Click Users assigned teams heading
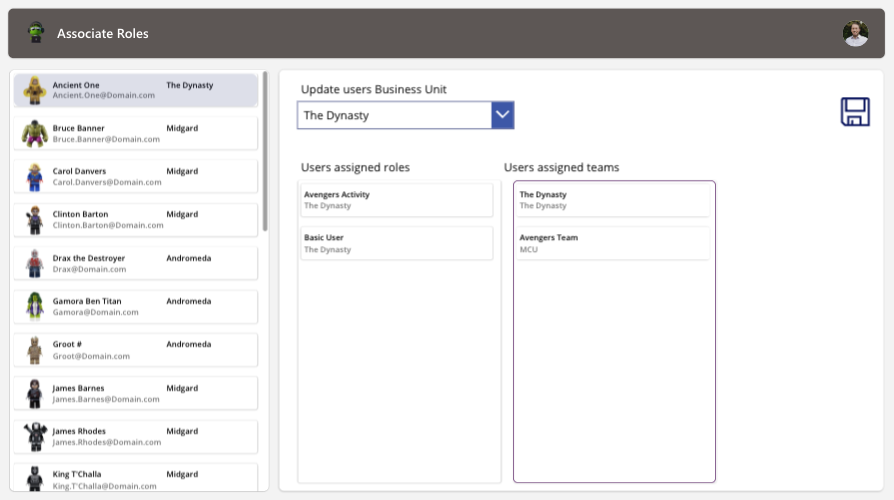The width and height of the screenshot is (894, 500). point(562,168)
